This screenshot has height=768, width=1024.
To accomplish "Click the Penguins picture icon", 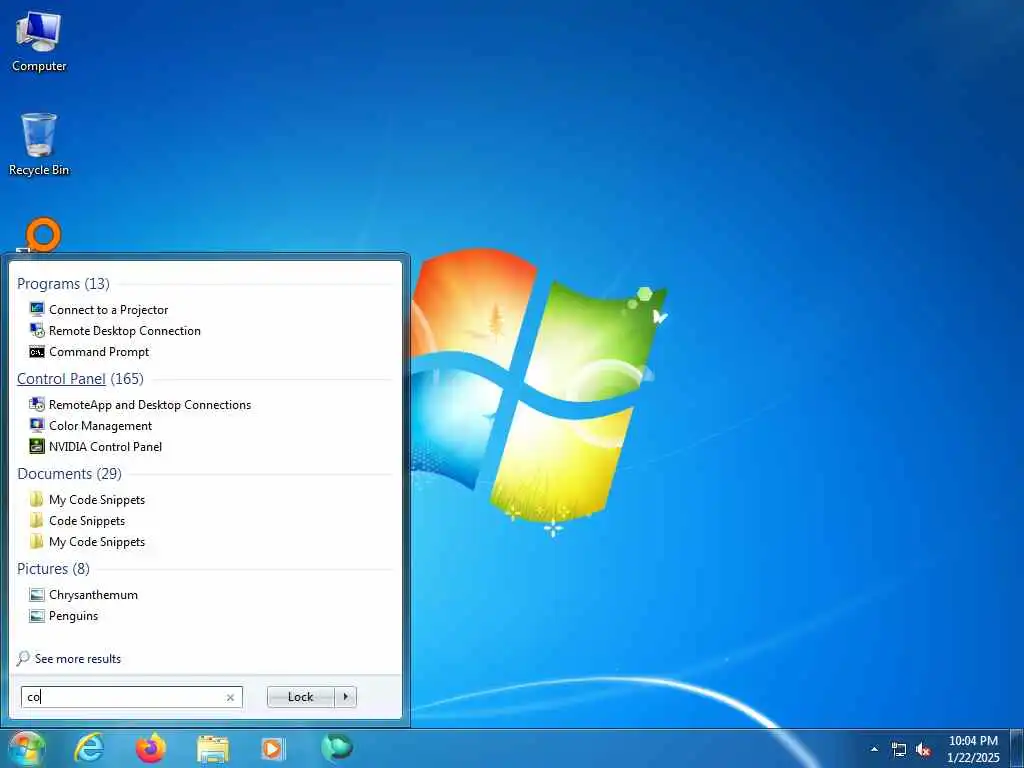I will [37, 616].
